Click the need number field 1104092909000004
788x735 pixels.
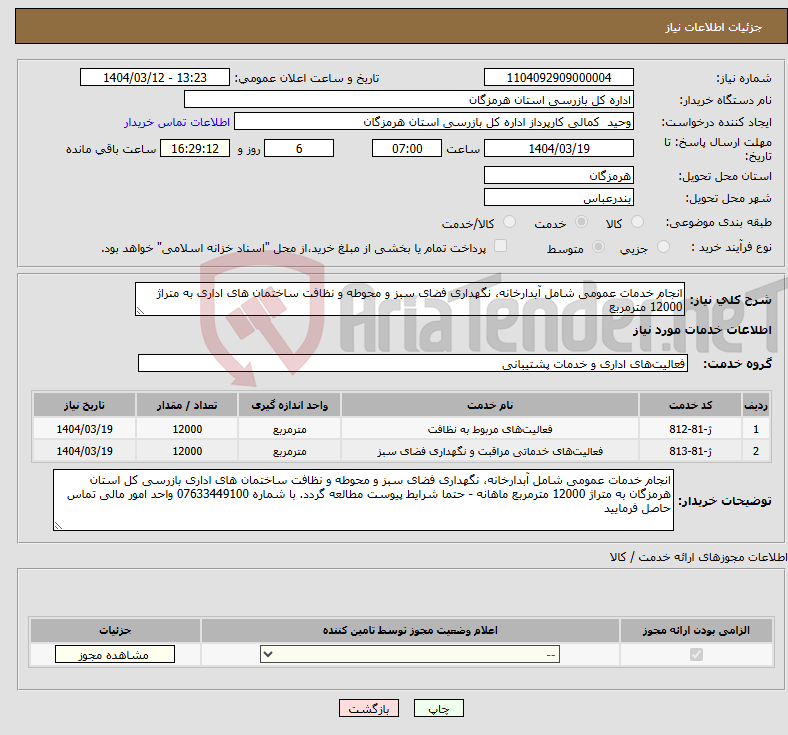click(x=558, y=77)
